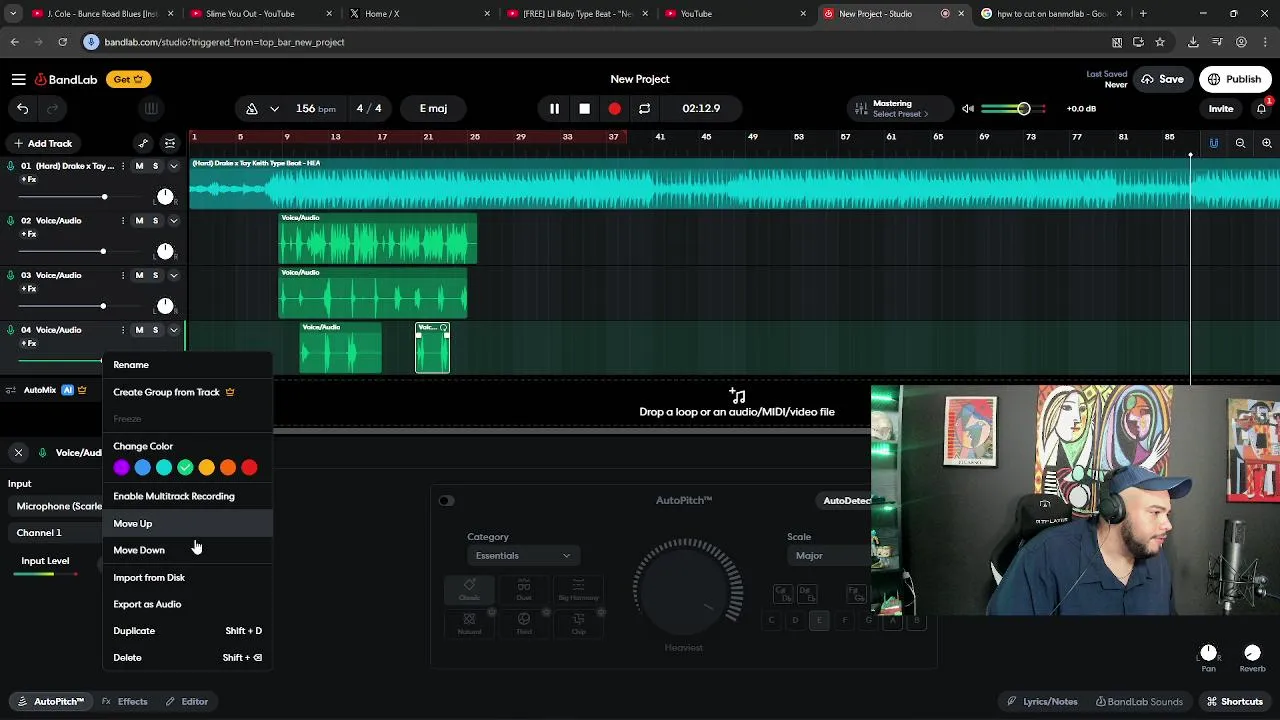Select purple track color
The image size is (1280, 720).
click(121, 467)
